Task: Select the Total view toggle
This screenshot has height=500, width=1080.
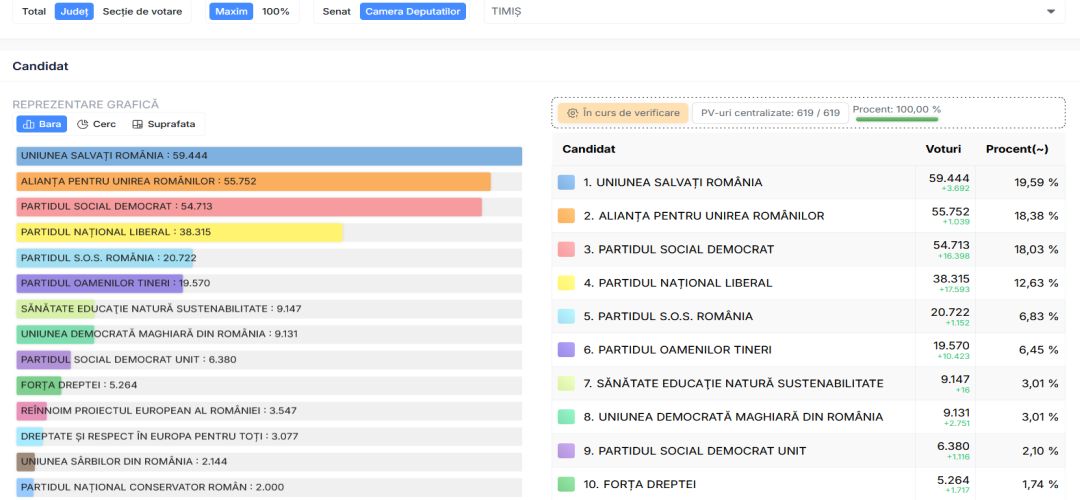Action: (x=34, y=12)
